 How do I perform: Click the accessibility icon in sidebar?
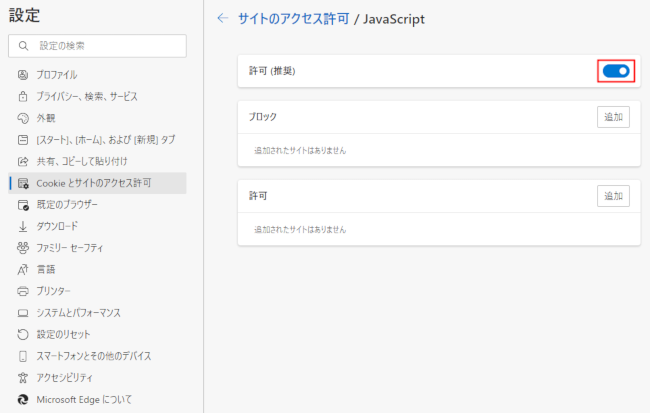pyautogui.click(x=22, y=377)
